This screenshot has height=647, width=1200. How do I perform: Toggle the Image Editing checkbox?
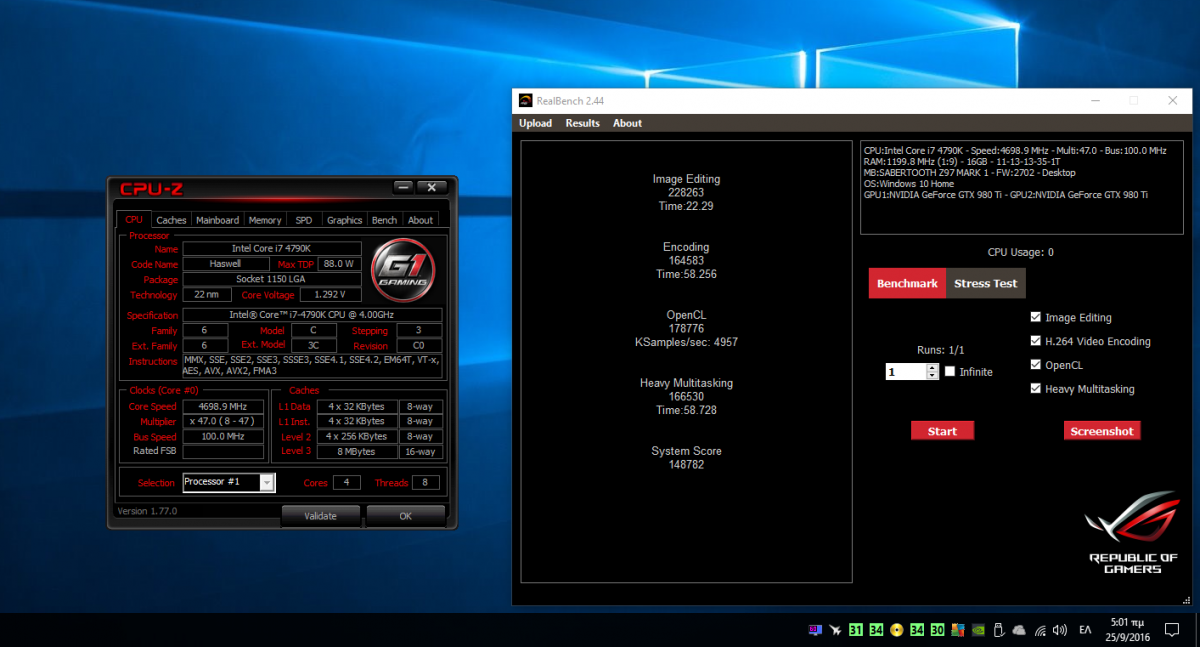point(1036,317)
